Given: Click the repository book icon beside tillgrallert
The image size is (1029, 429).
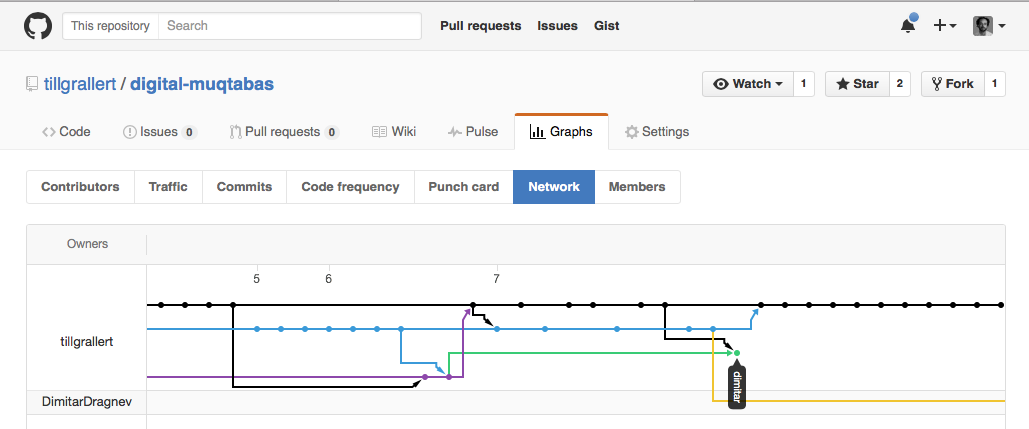Looking at the screenshot, I should (32, 84).
